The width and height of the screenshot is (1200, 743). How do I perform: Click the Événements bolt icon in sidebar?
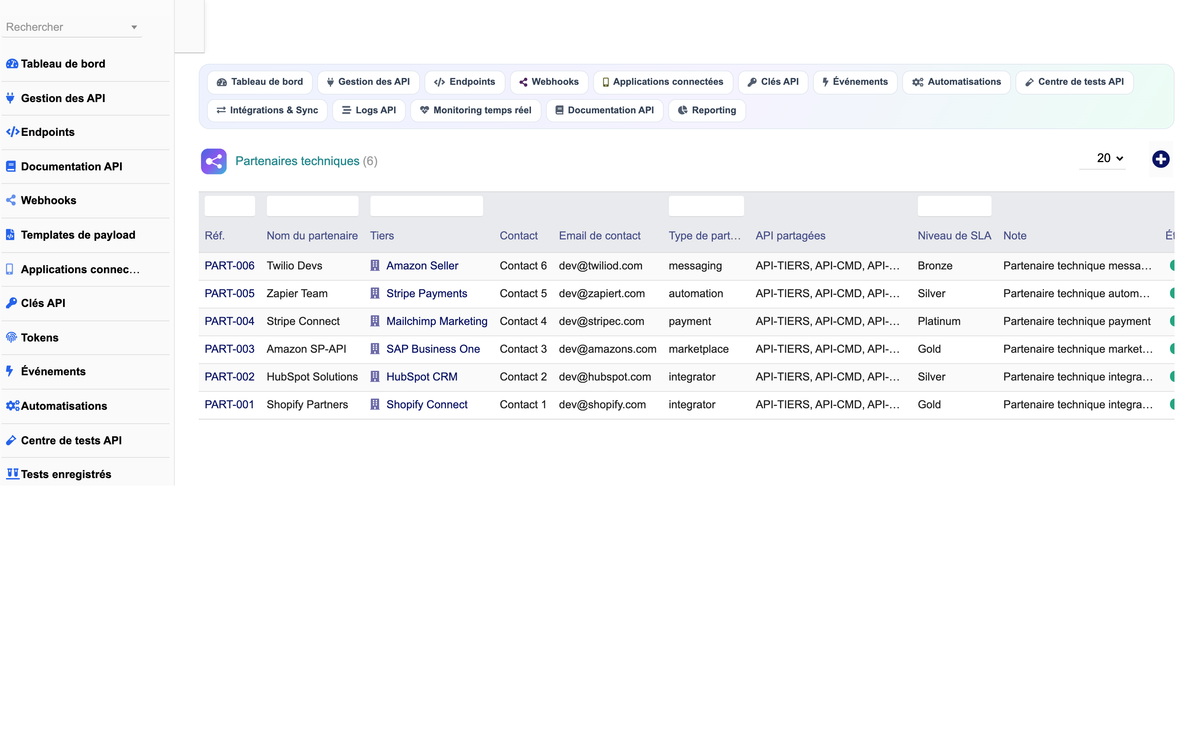coord(10,371)
